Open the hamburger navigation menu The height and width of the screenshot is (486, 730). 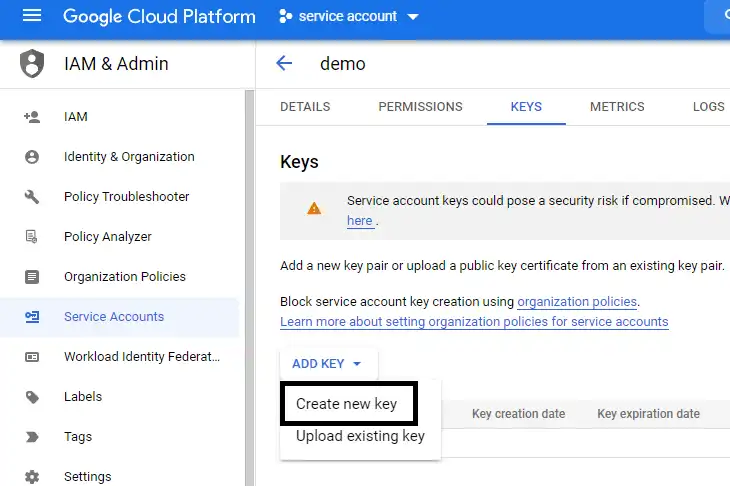[x=32, y=16]
